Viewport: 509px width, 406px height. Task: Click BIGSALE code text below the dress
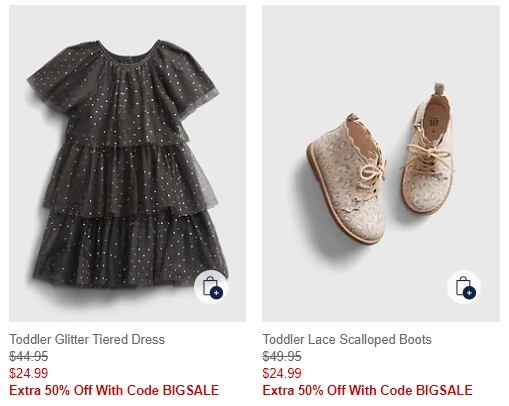coord(191,390)
